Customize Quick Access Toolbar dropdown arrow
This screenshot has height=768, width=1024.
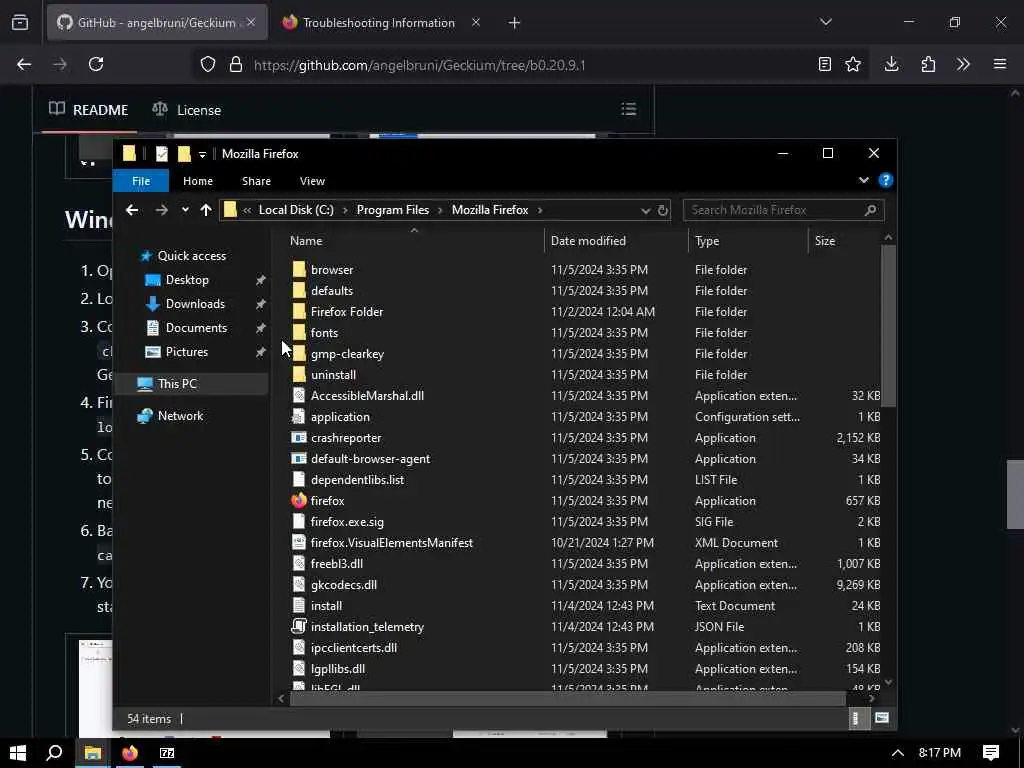coord(202,154)
